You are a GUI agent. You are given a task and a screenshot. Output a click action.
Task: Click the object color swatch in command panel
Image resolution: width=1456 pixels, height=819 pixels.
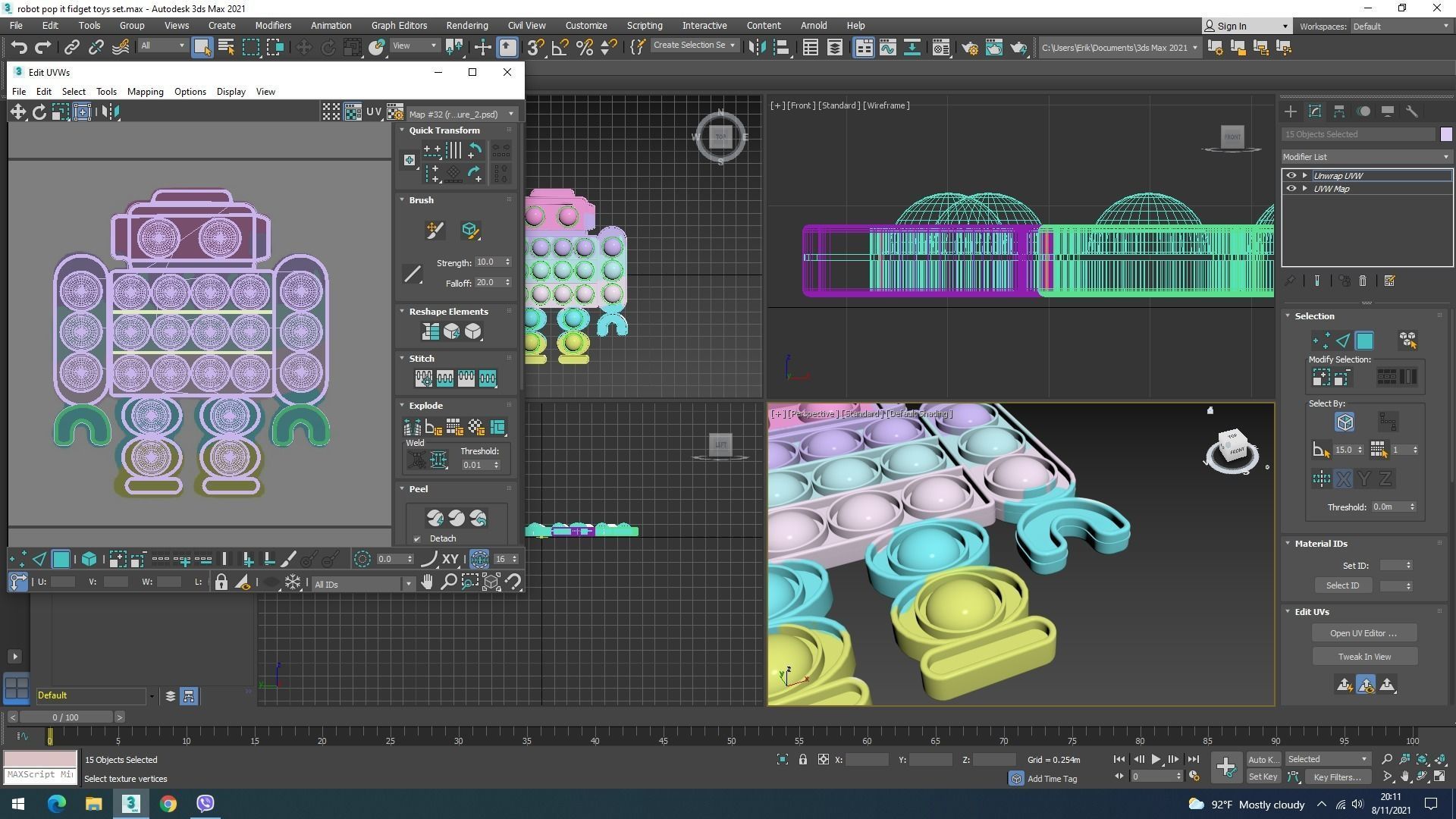(1445, 134)
